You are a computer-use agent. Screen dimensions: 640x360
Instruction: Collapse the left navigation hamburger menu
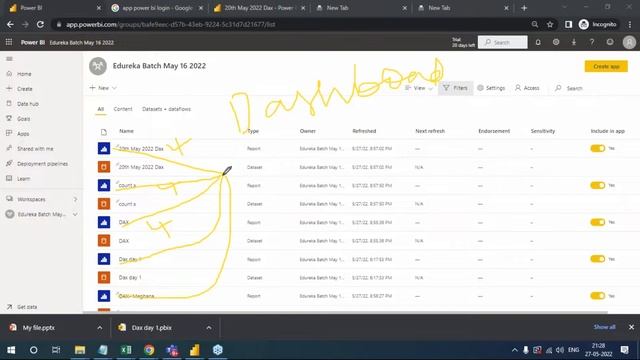pyautogui.click(x=9, y=59)
